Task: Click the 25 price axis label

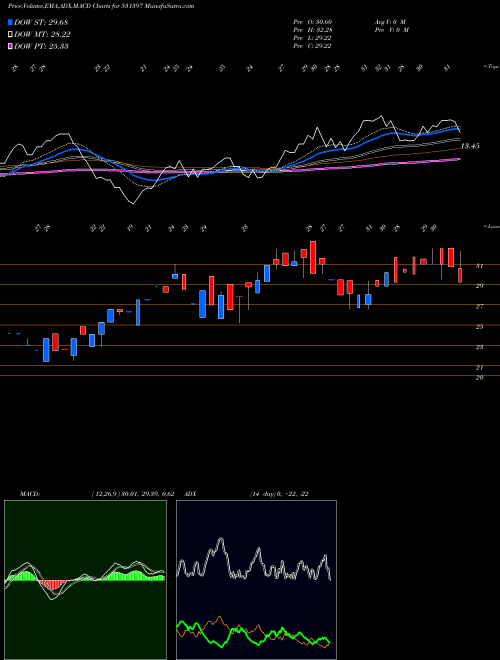Action: pyautogui.click(x=479, y=327)
